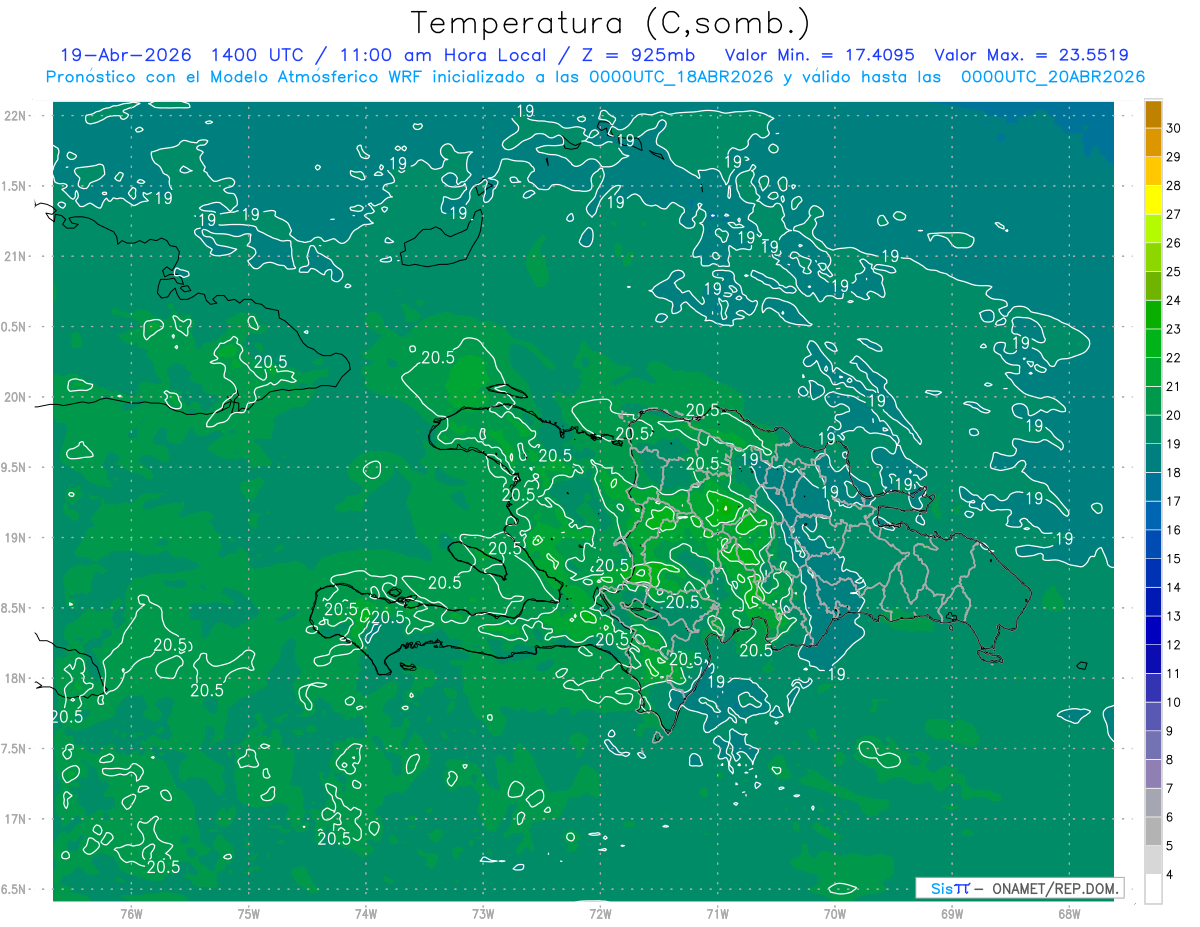Click the ONAMET/REP.DOM. label box
This screenshot has width=1200, height=927.
tap(1020, 888)
